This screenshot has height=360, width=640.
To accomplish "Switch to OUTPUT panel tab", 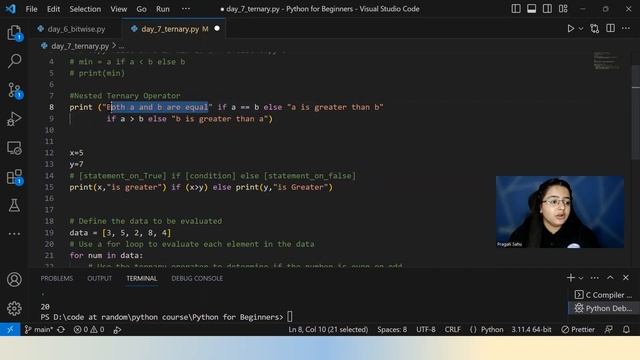I will point(99,278).
